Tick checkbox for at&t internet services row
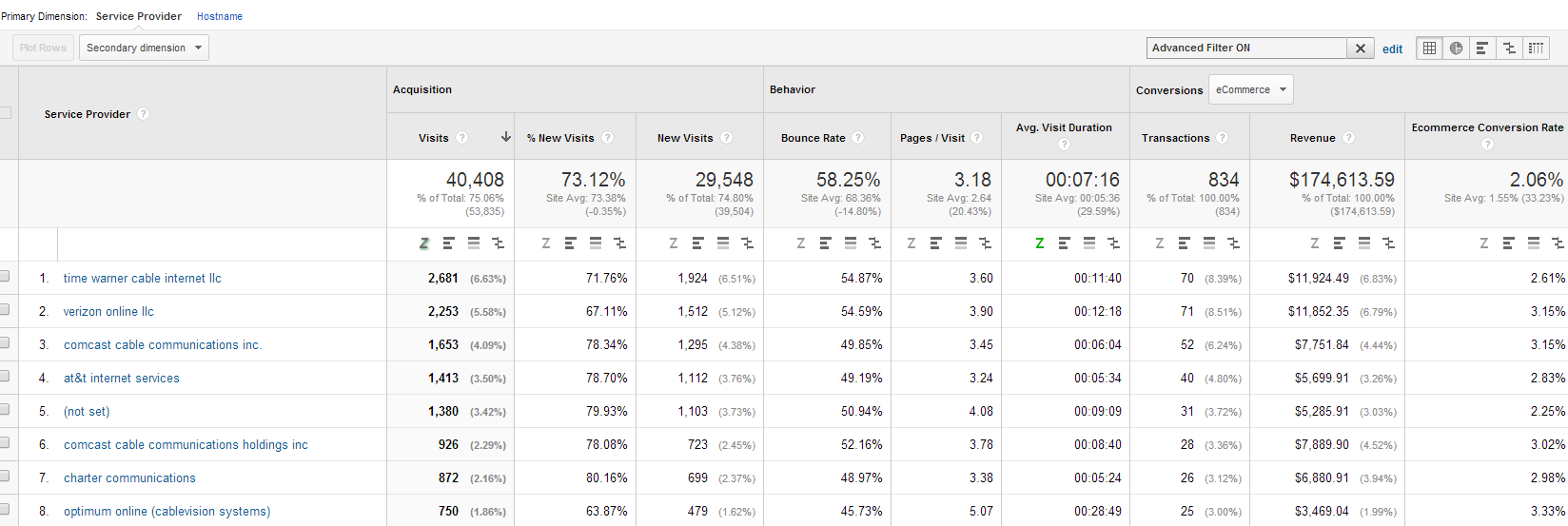The image size is (1568, 526). 4,376
